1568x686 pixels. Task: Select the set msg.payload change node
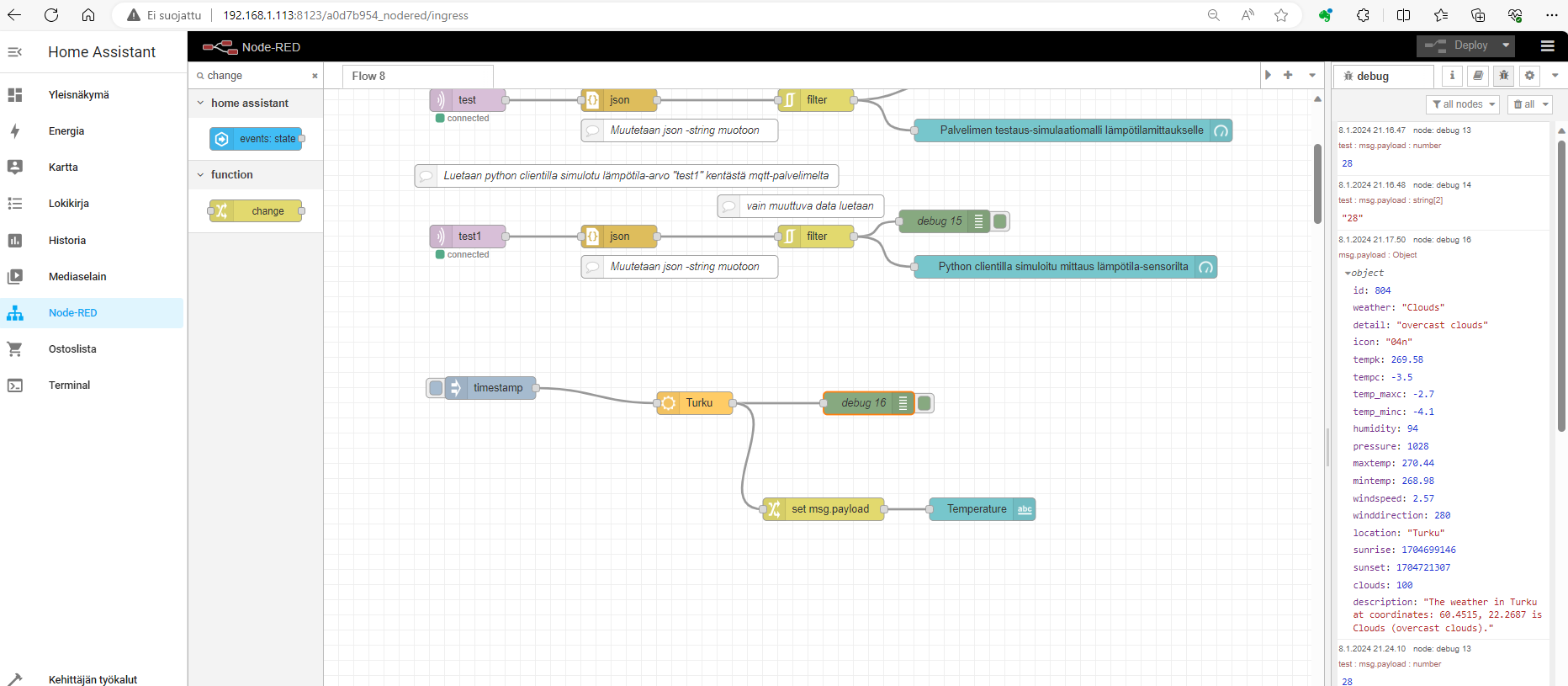click(x=824, y=509)
